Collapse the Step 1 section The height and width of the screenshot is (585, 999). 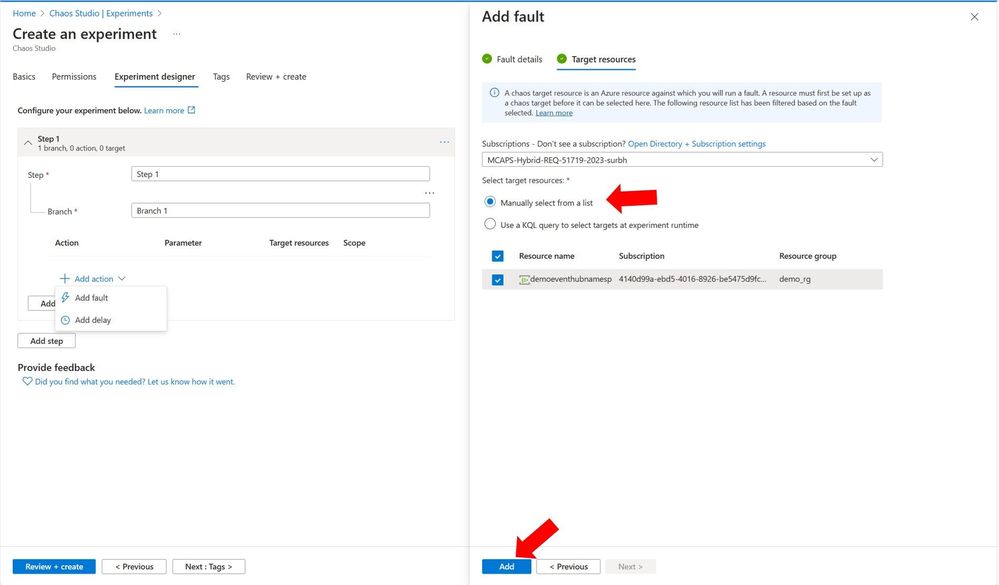(x=27, y=143)
